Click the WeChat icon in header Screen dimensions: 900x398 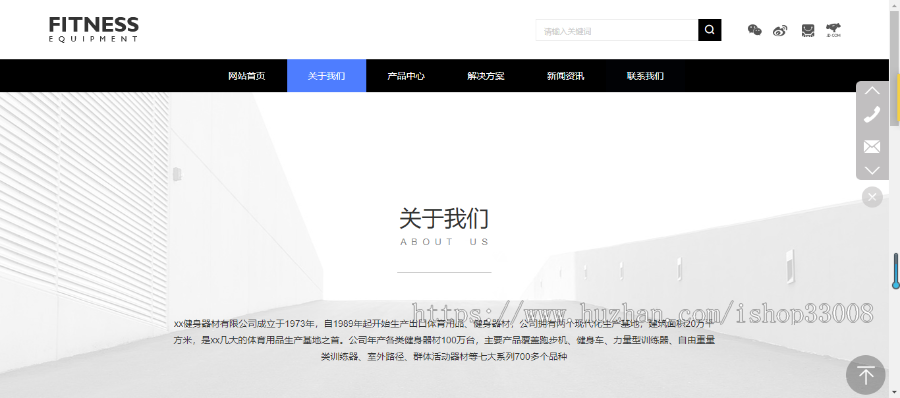754,30
